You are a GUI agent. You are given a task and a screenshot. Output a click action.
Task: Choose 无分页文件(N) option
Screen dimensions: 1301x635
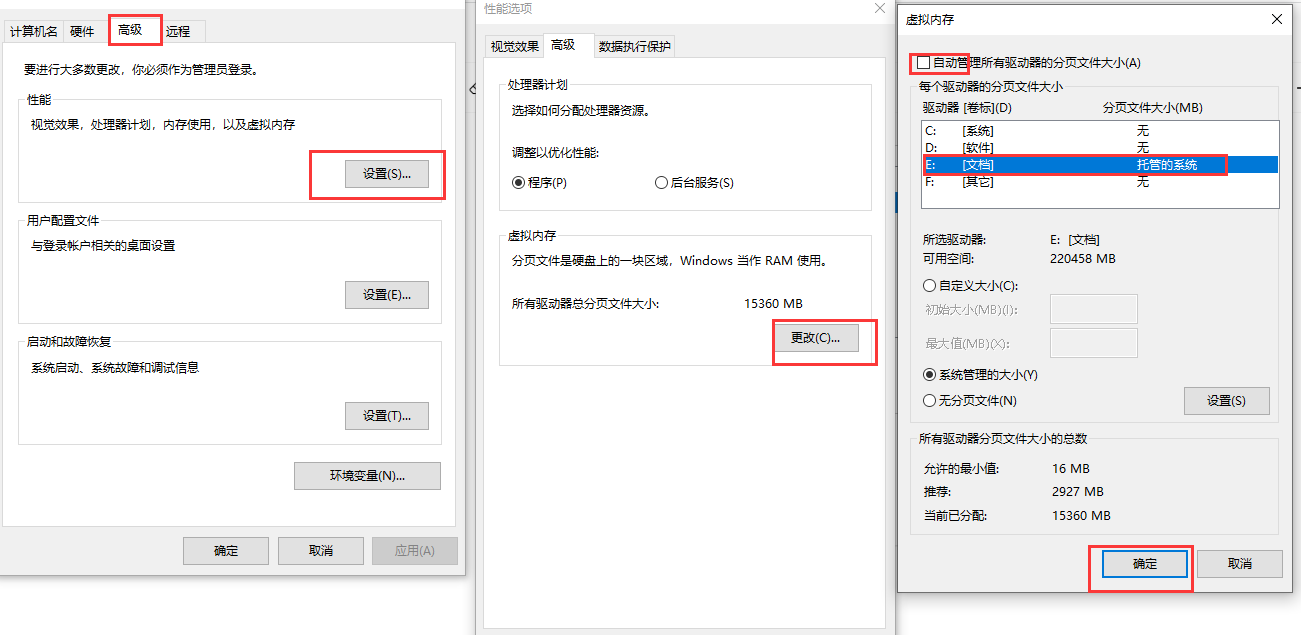[970, 401]
